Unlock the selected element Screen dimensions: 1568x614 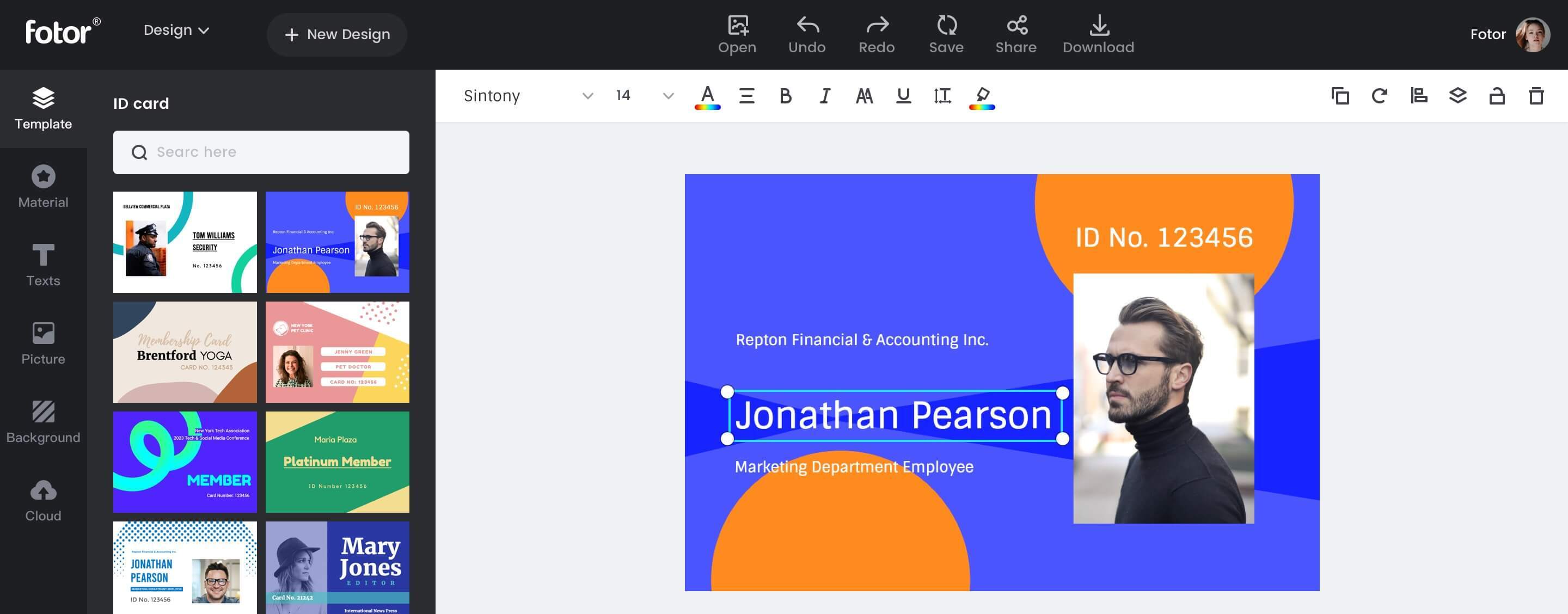1497,96
